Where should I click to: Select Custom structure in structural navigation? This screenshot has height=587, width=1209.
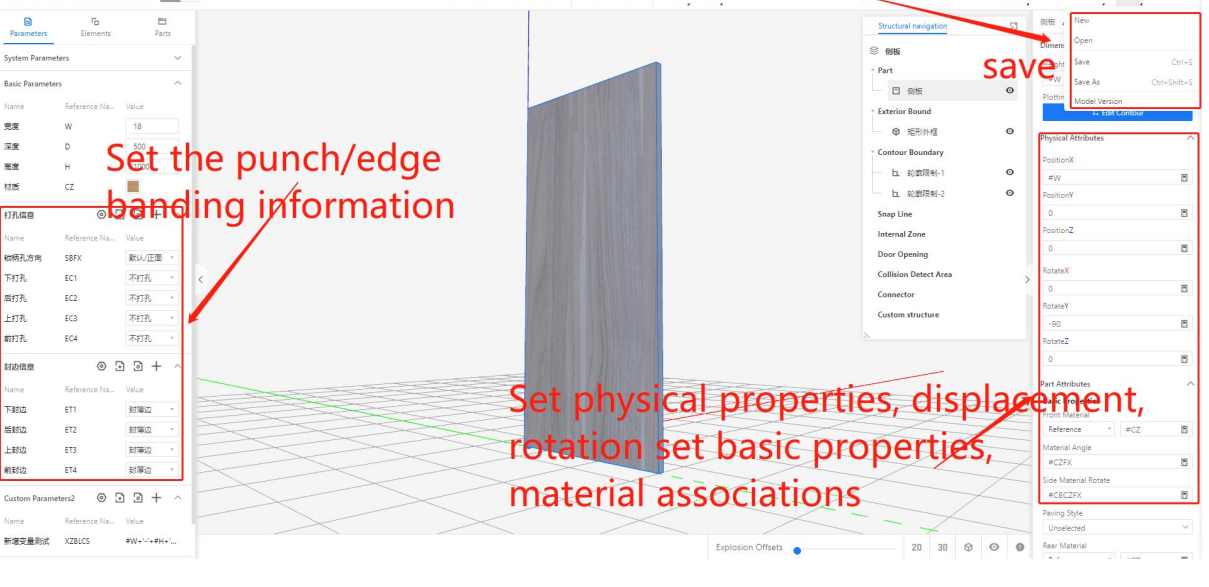[908, 314]
